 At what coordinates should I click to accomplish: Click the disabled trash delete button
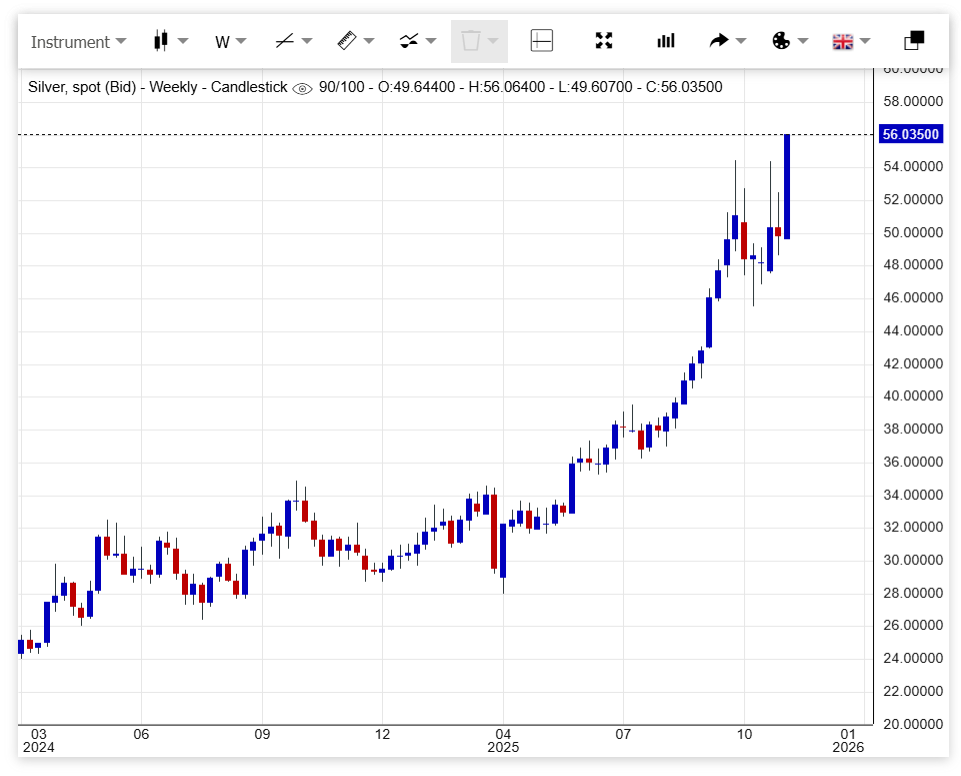coord(479,41)
